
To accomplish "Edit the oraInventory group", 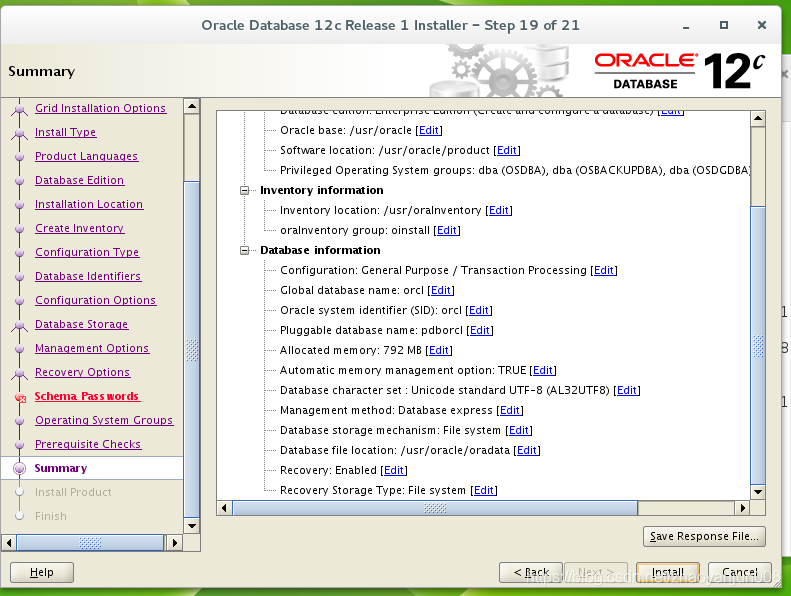I will (446, 230).
